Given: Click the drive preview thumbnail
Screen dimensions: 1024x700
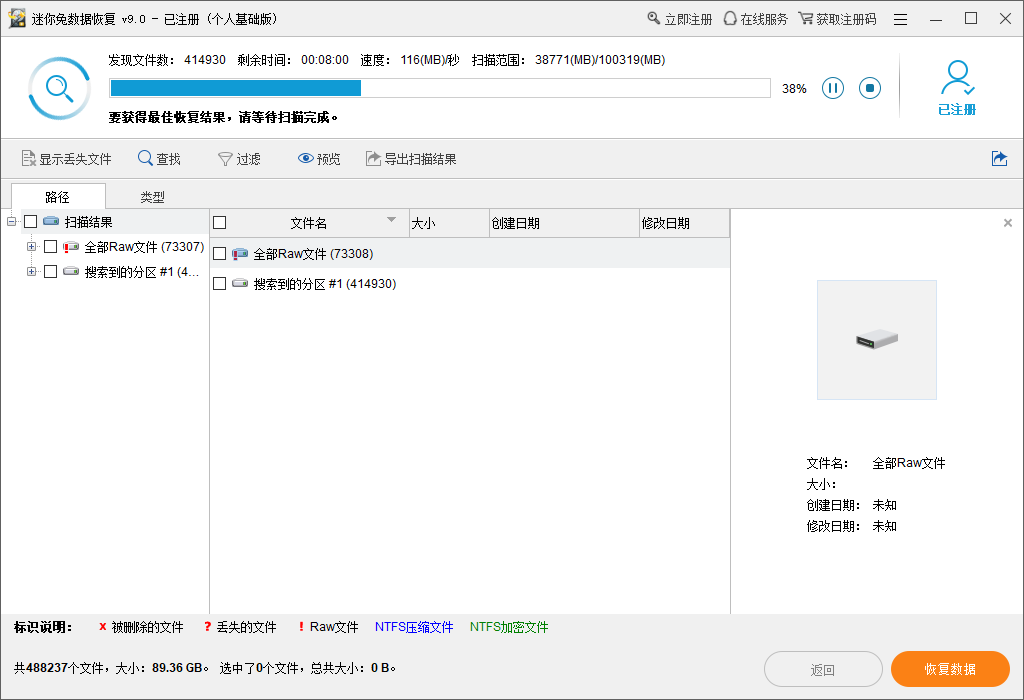Looking at the screenshot, I should (x=876, y=340).
